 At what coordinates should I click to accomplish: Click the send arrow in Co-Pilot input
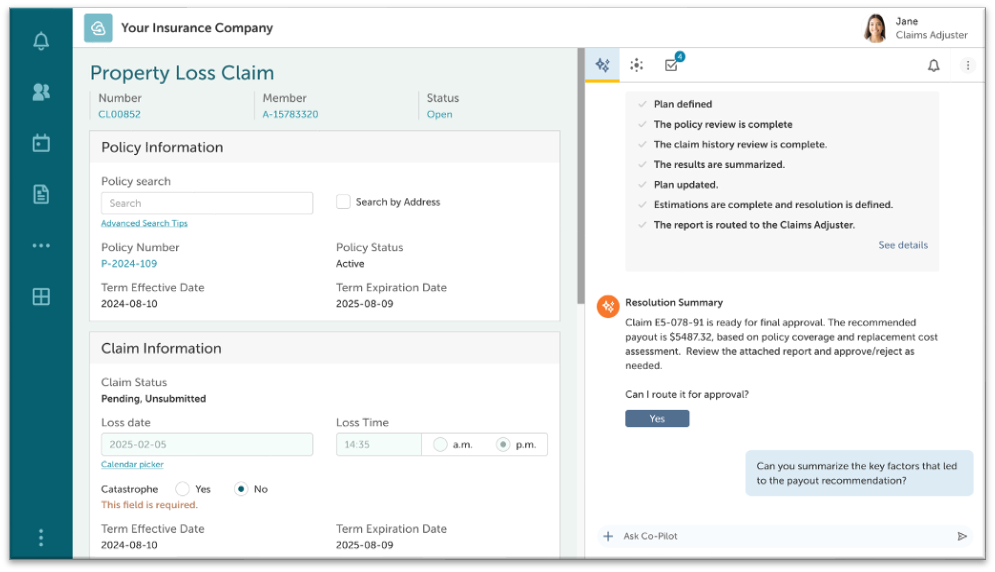point(962,537)
